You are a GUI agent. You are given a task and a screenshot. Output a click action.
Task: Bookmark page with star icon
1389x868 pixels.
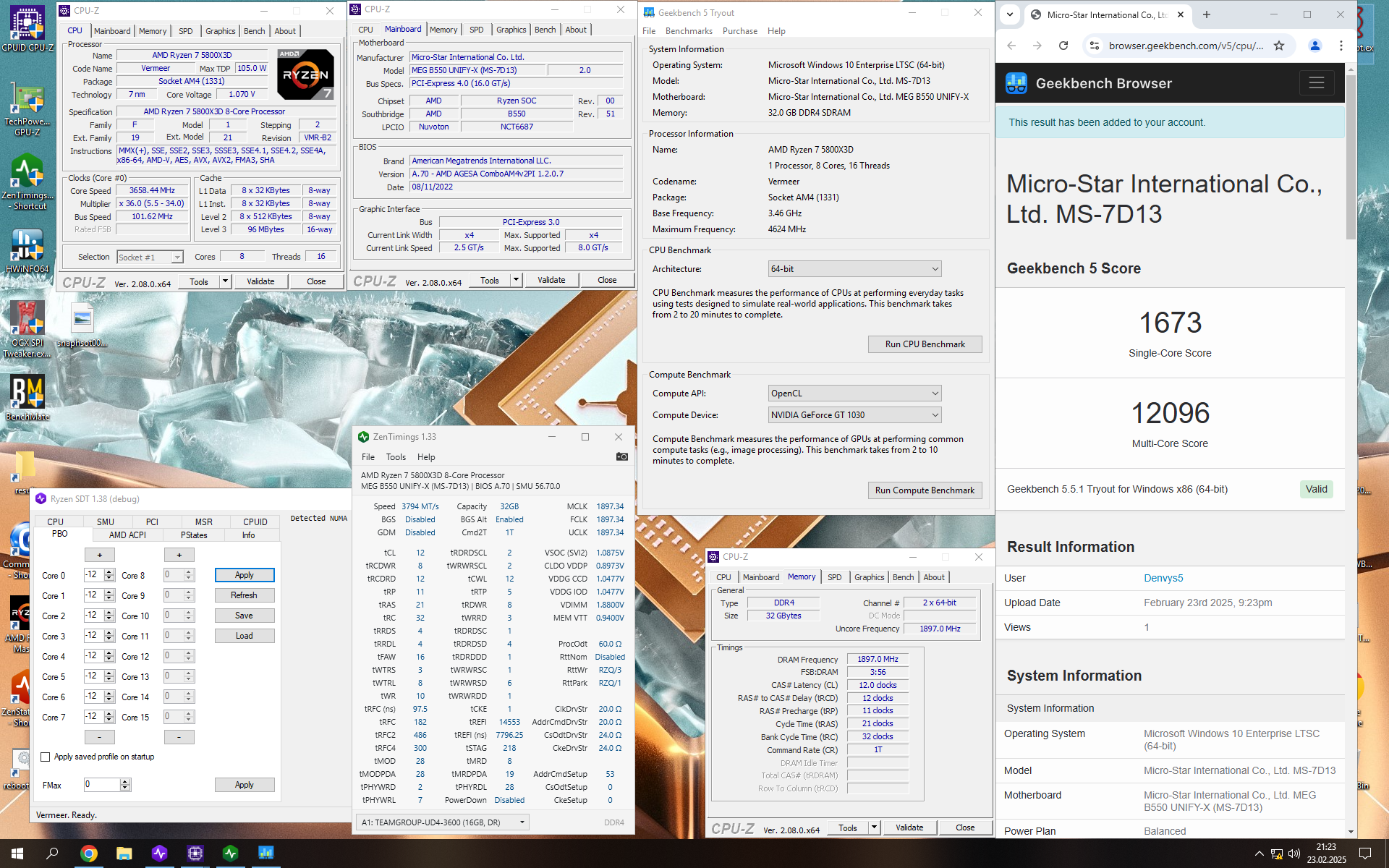tap(1279, 46)
